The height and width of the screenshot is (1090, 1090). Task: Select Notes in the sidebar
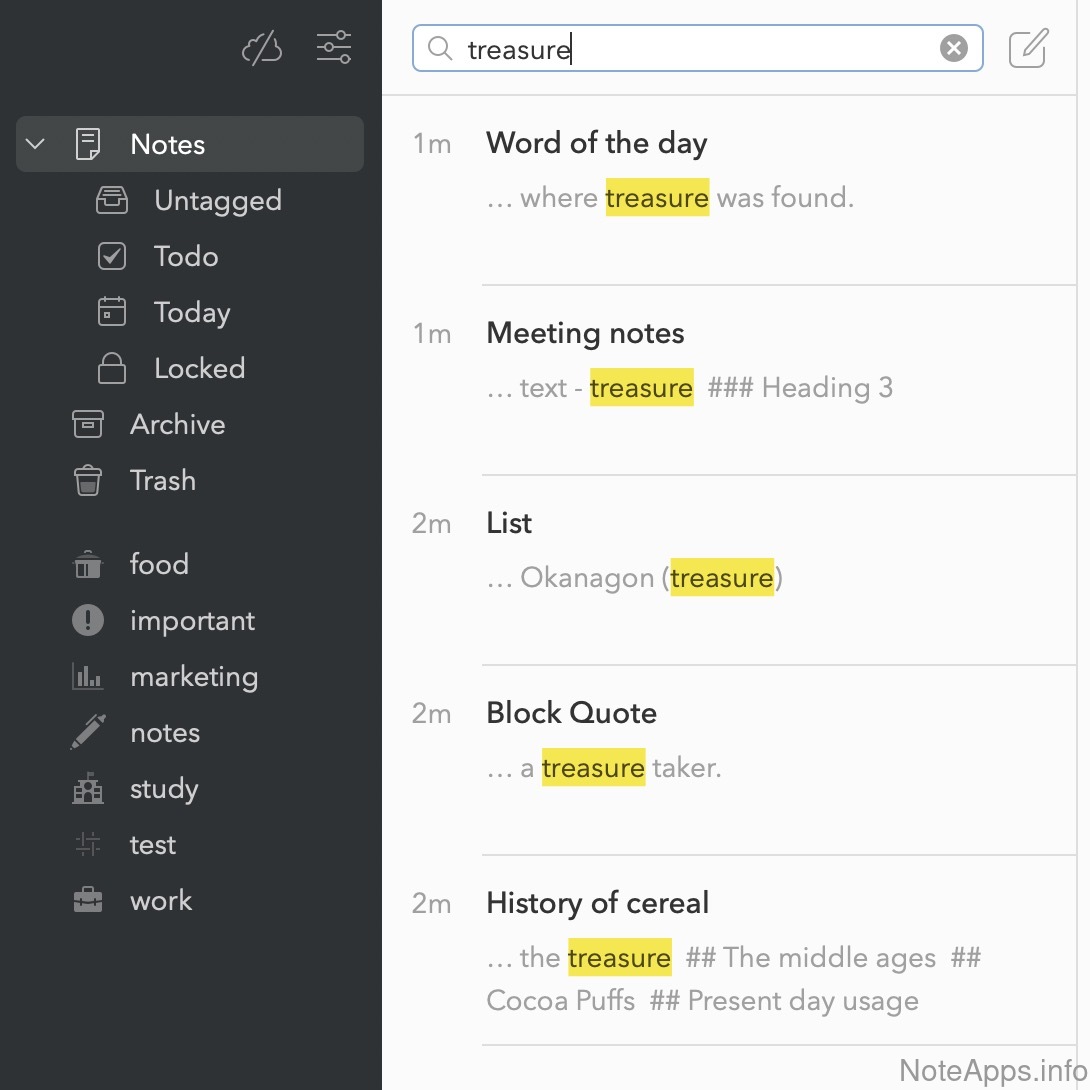coord(168,144)
